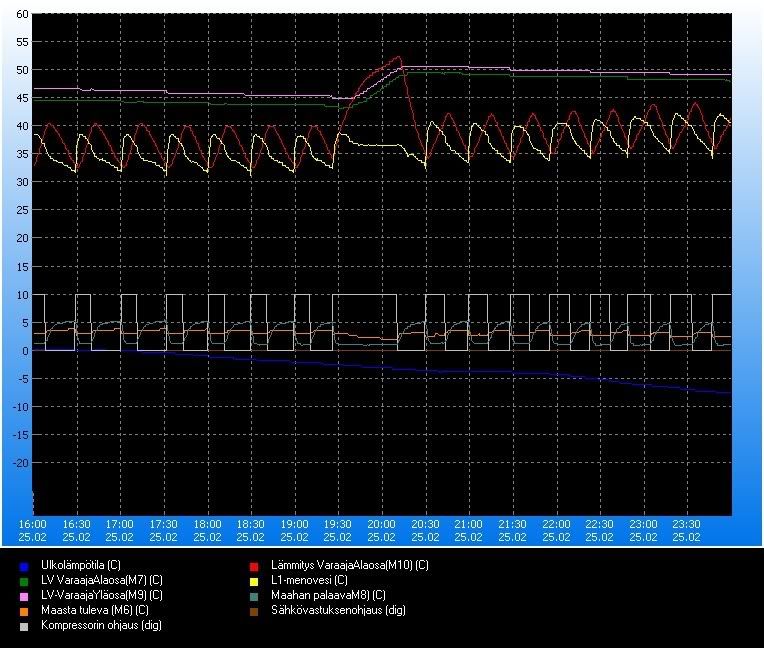Click the 18:00 25.02 time axis label
Image resolution: width=764 pixels, height=648 pixels.
click(208, 531)
